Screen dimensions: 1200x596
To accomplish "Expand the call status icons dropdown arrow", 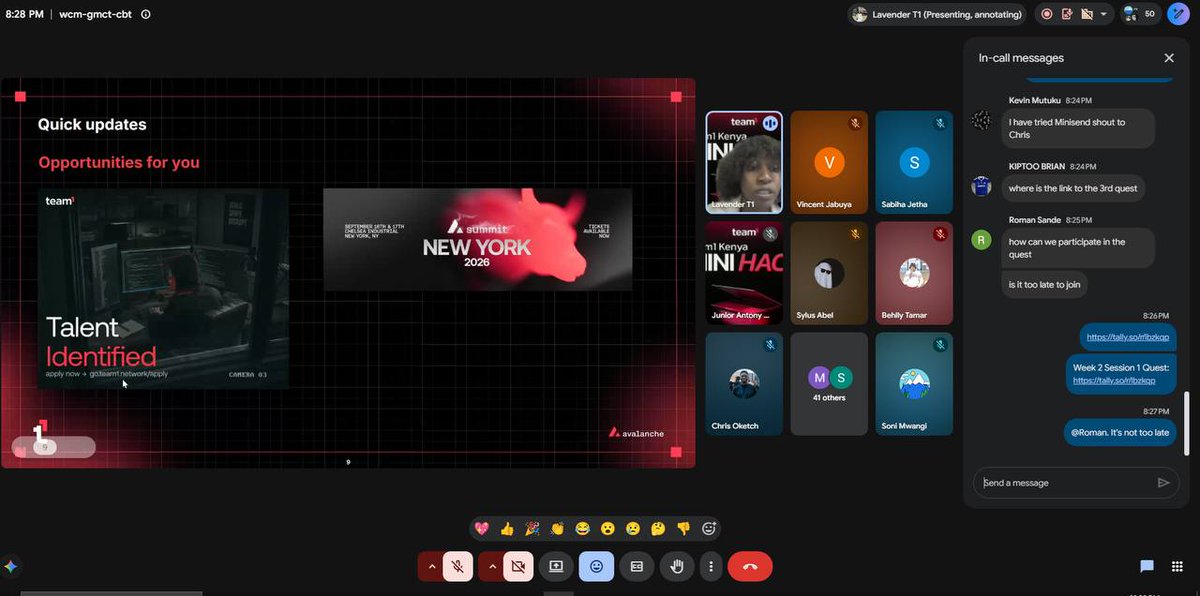I will (x=1103, y=14).
